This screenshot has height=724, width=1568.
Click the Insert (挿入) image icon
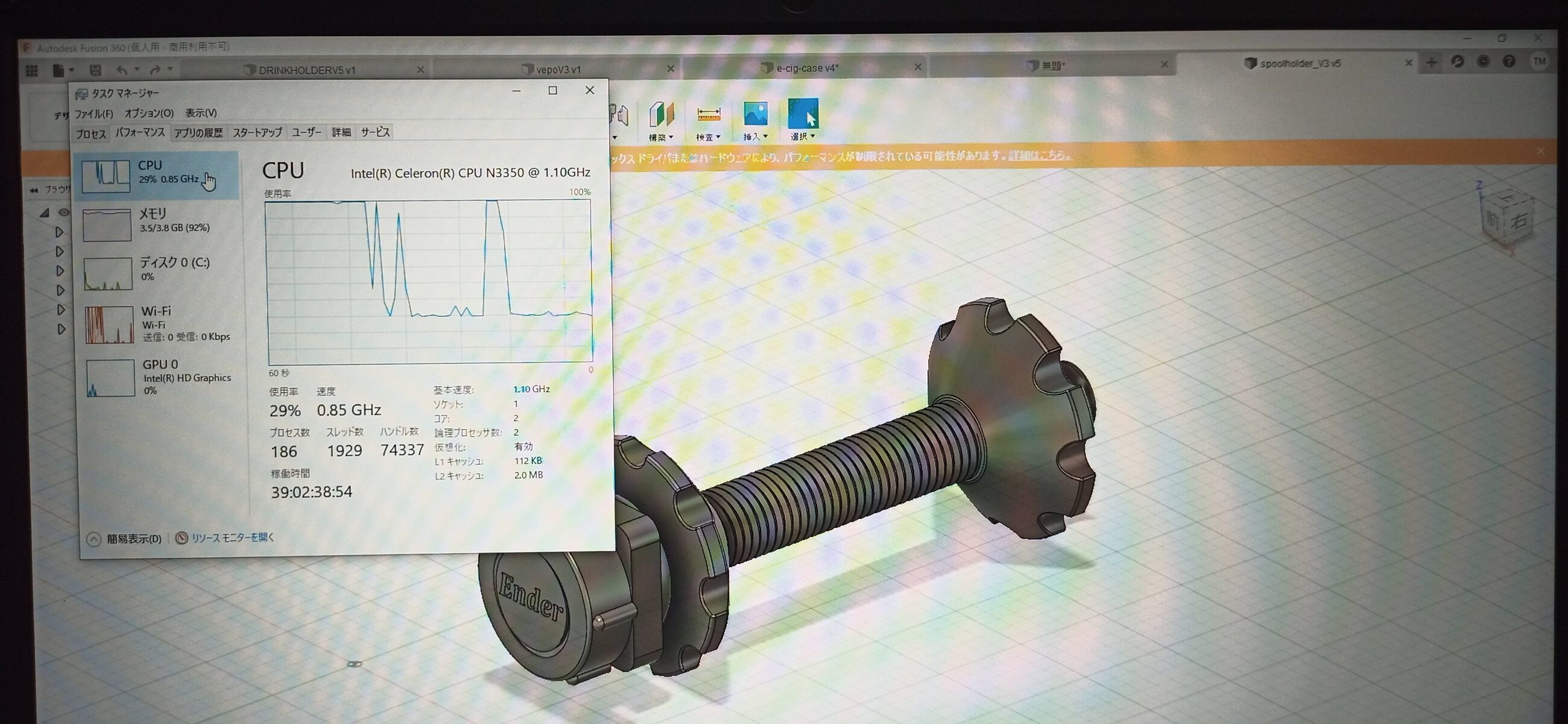(x=756, y=115)
